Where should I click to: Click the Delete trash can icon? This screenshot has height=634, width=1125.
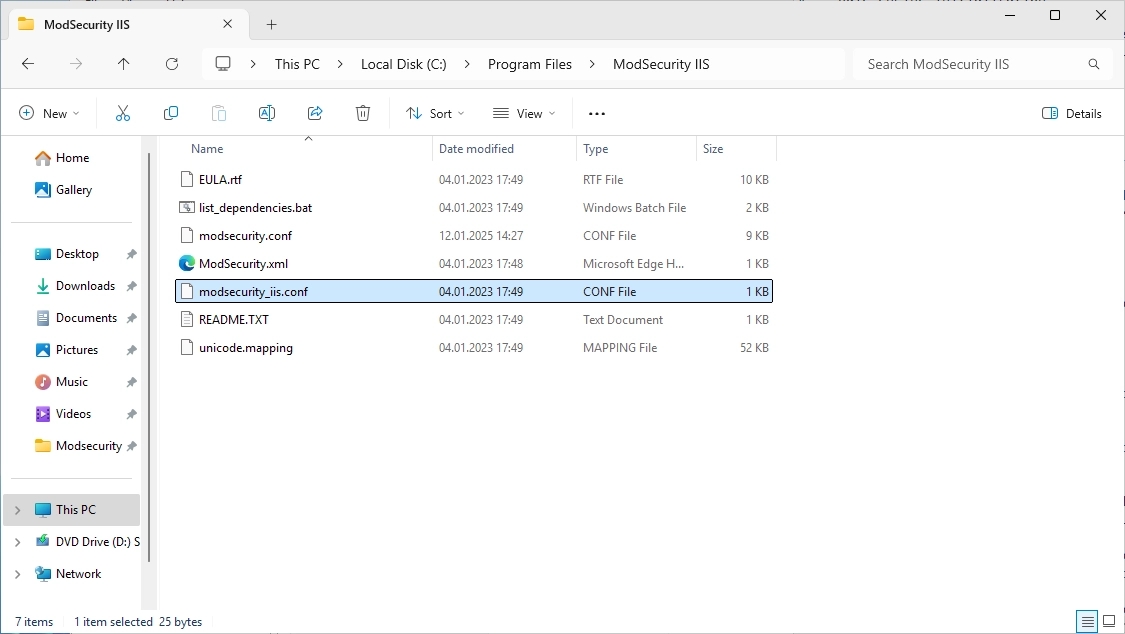[363, 113]
